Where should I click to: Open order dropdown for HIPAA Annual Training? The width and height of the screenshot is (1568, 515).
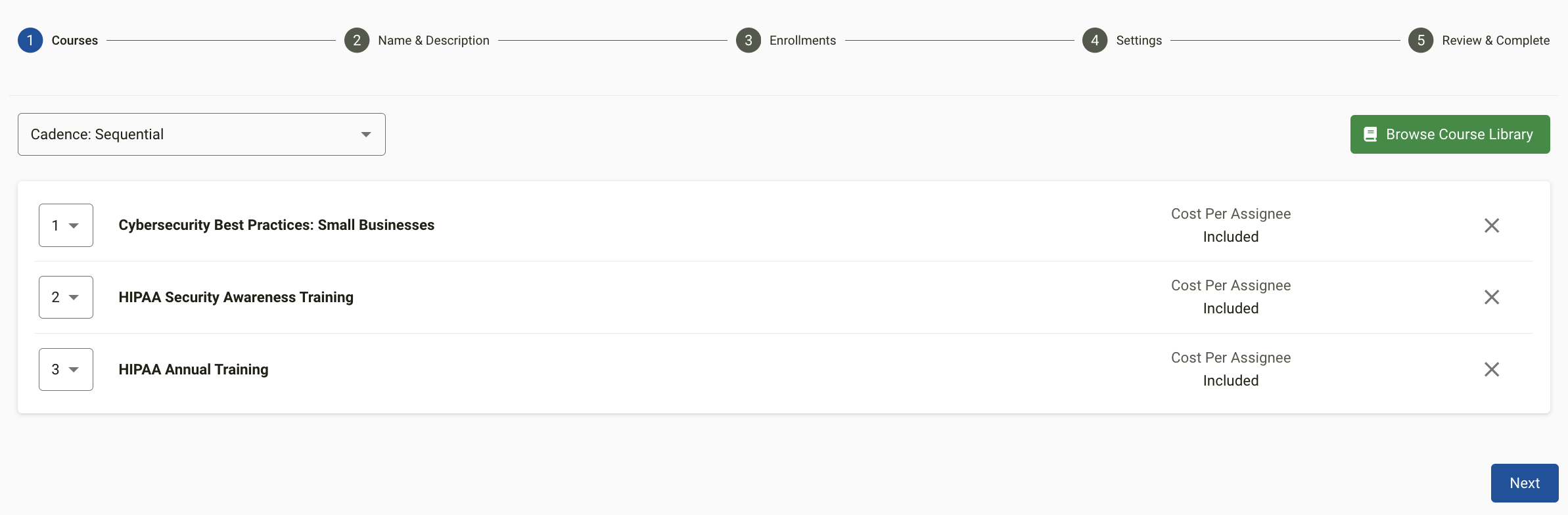click(66, 369)
